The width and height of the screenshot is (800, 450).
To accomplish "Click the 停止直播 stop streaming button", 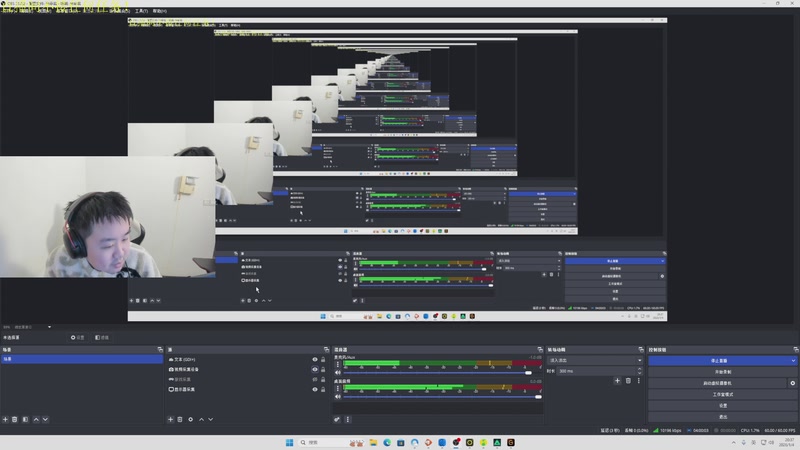I will coord(719,361).
